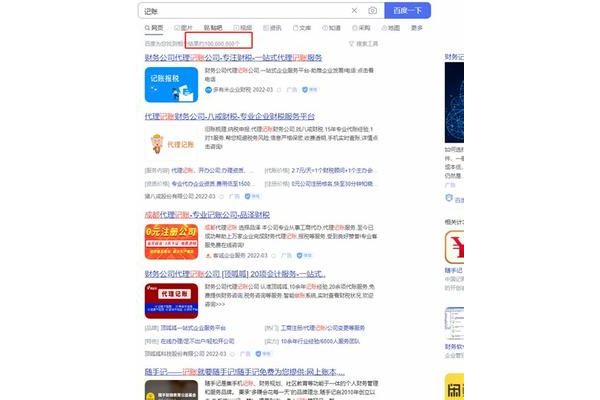Open the 知道 tab
The image size is (600, 400).
(x=331, y=28)
